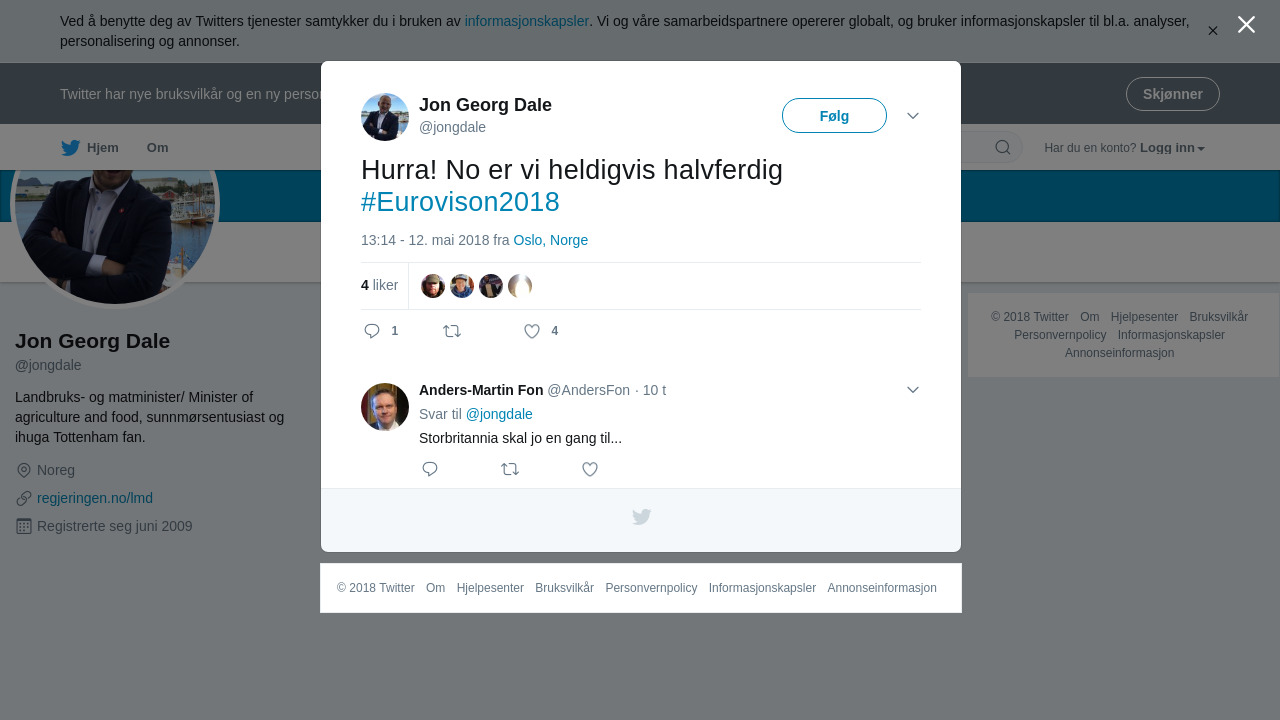This screenshot has width=1280, height=720.
Task: Reply to Jon Georg Dale's tweet
Action: [x=372, y=331]
